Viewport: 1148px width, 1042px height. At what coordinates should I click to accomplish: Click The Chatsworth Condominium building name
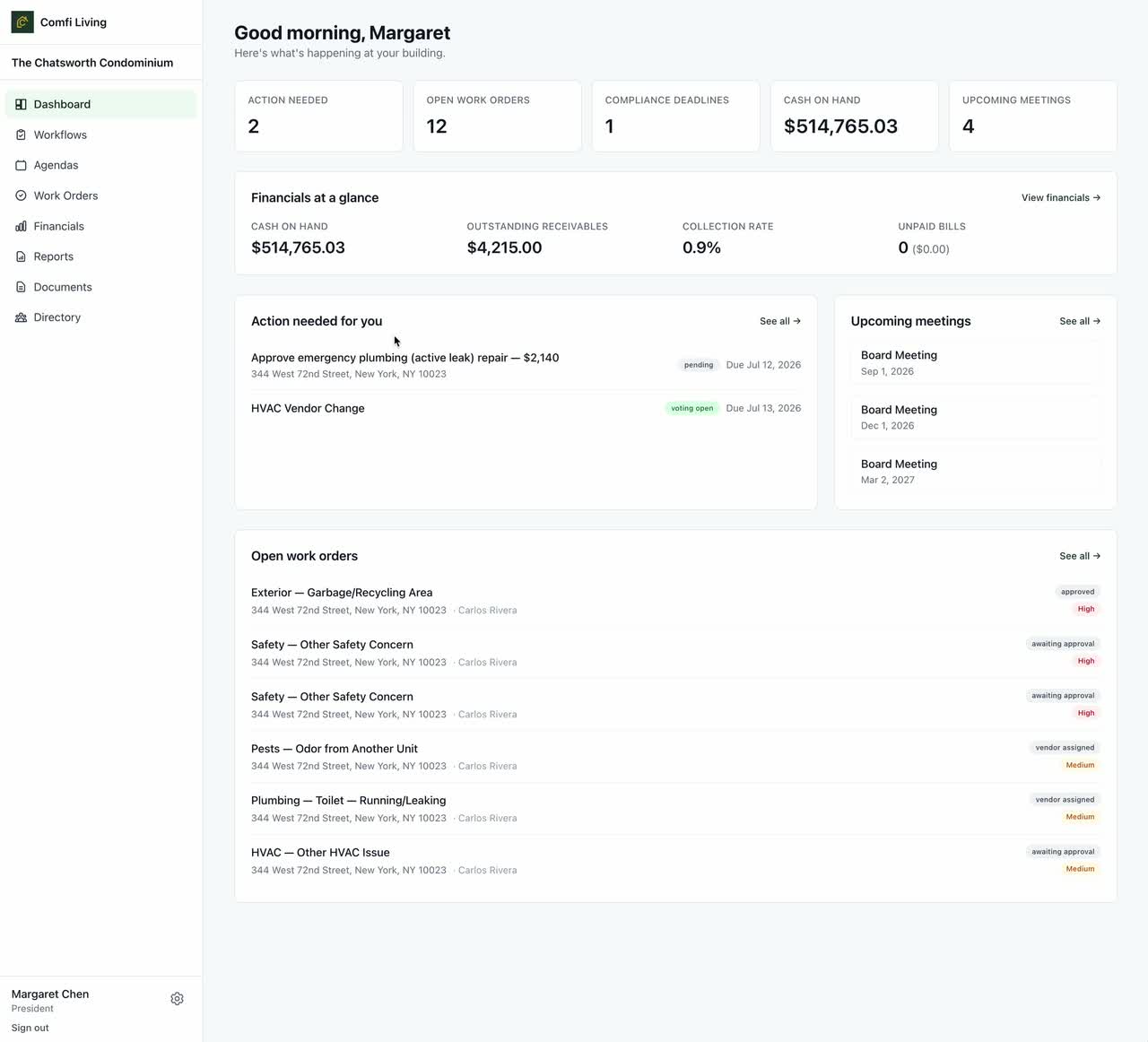click(x=92, y=63)
